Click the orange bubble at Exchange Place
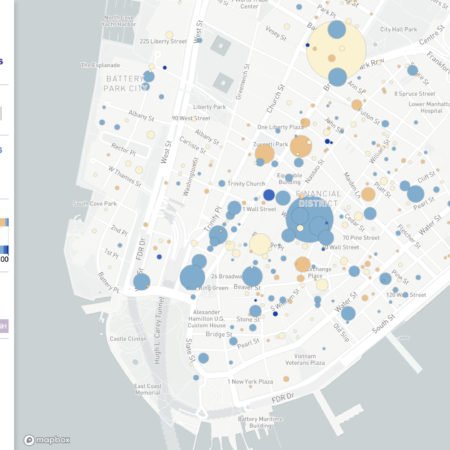Viewport: 450px width, 450px height. [x=303, y=264]
